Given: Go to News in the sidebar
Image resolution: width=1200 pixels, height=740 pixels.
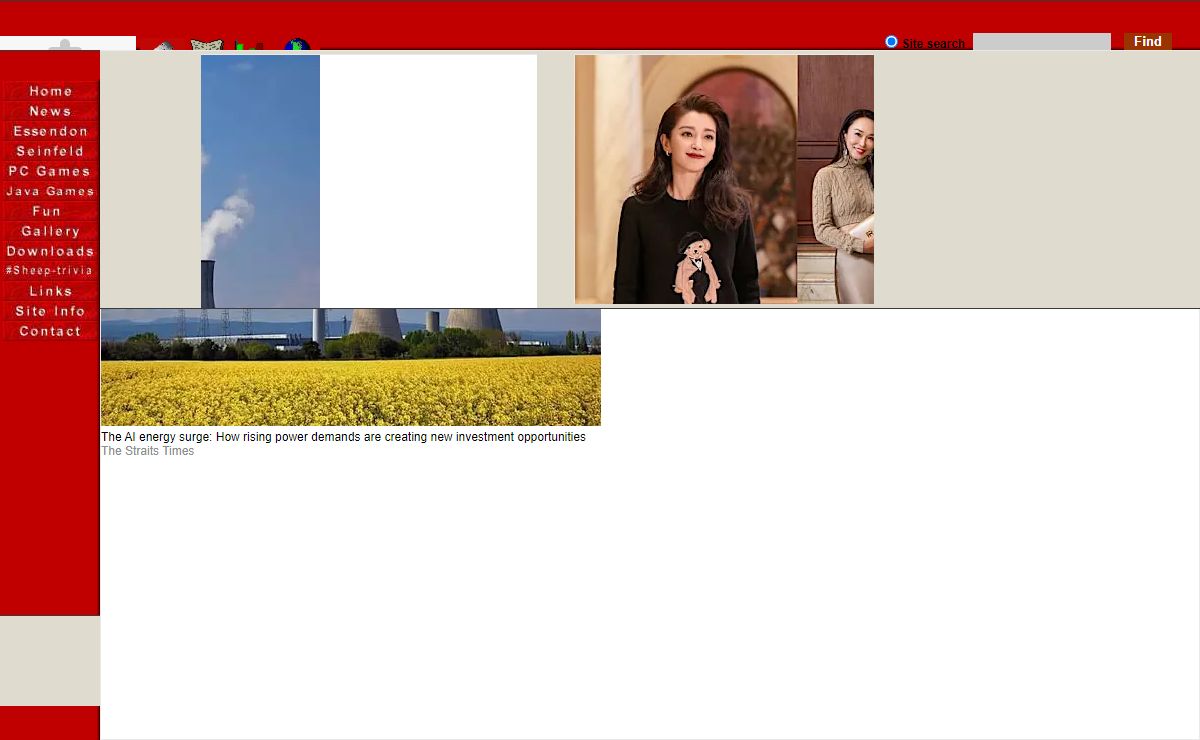Looking at the screenshot, I should (x=50, y=111).
